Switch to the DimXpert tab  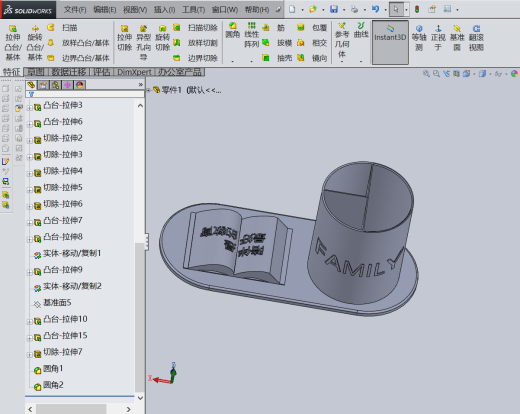coord(134,72)
